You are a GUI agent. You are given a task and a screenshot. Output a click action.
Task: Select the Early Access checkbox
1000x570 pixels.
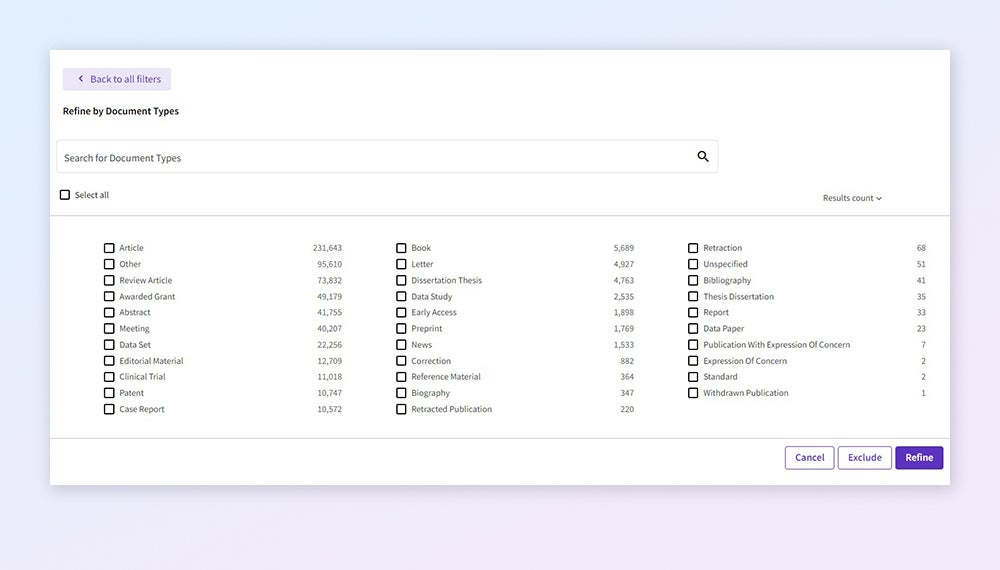click(x=401, y=313)
